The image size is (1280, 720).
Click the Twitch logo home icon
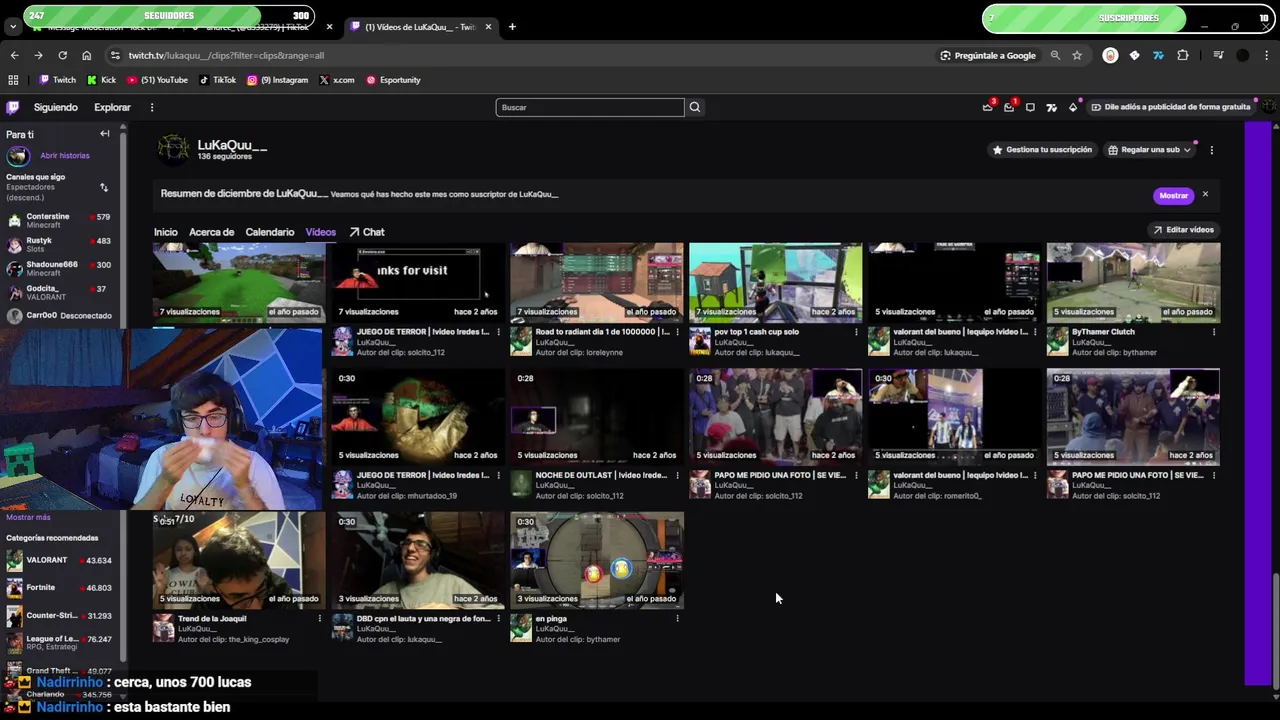(x=12, y=107)
